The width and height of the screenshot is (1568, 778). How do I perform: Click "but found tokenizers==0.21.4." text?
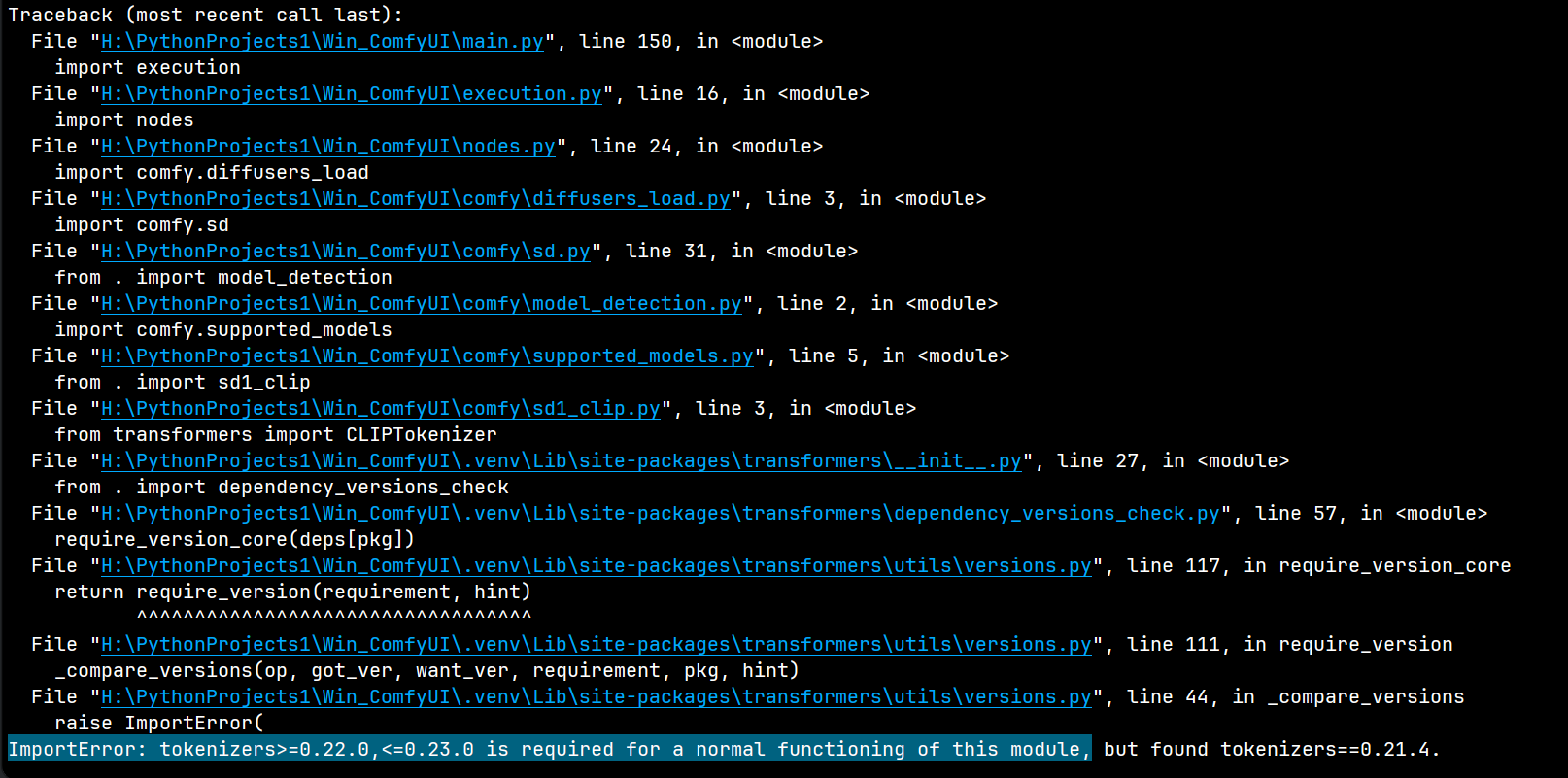[x=1273, y=750]
